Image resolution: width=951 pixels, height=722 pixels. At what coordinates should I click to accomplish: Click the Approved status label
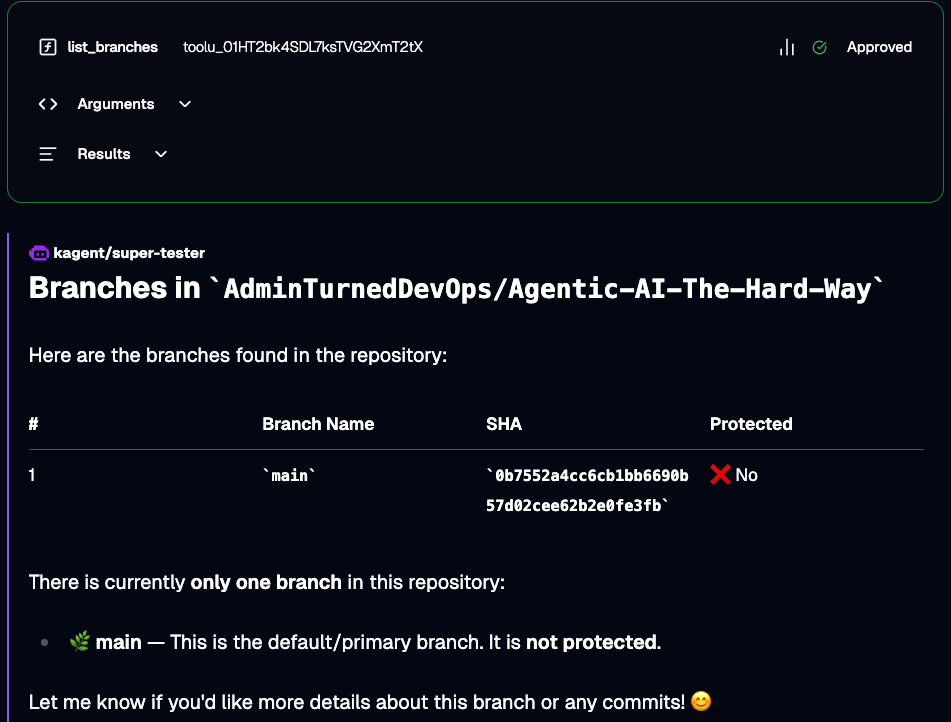[879, 47]
